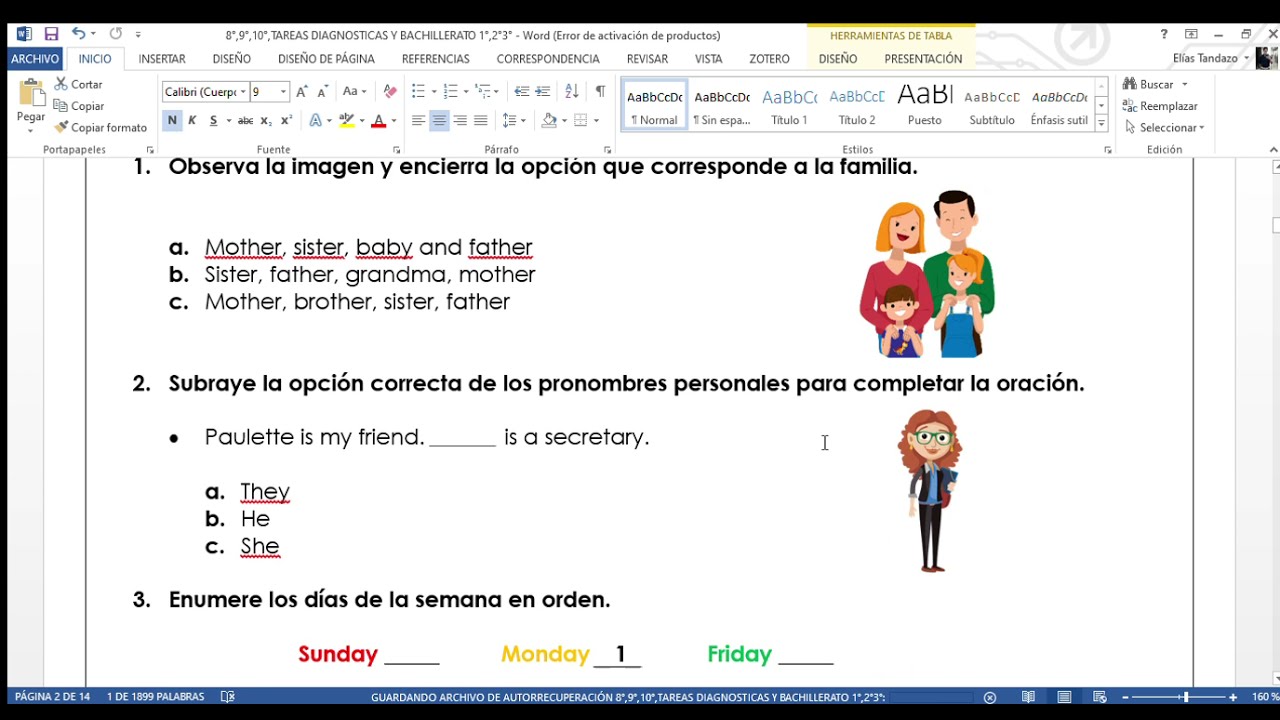Viewport: 1280px width, 720px height.
Task: Click Reemplazar in Edición group
Action: (1160, 106)
